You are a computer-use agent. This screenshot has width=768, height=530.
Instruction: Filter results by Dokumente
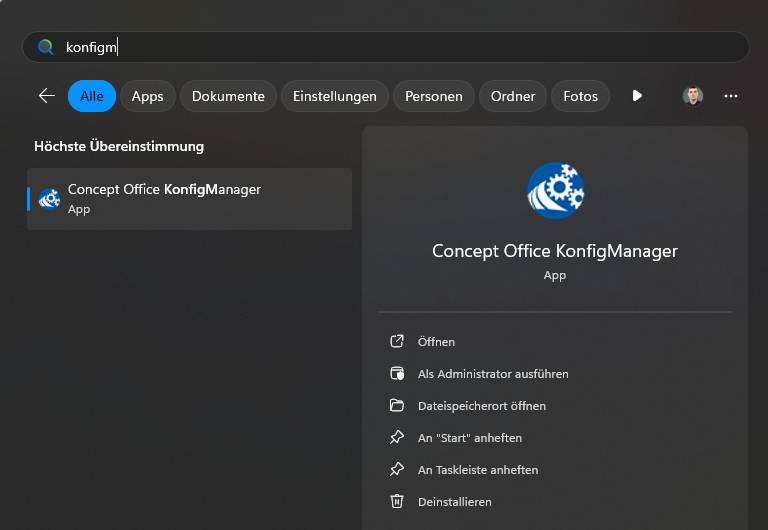[228, 96]
